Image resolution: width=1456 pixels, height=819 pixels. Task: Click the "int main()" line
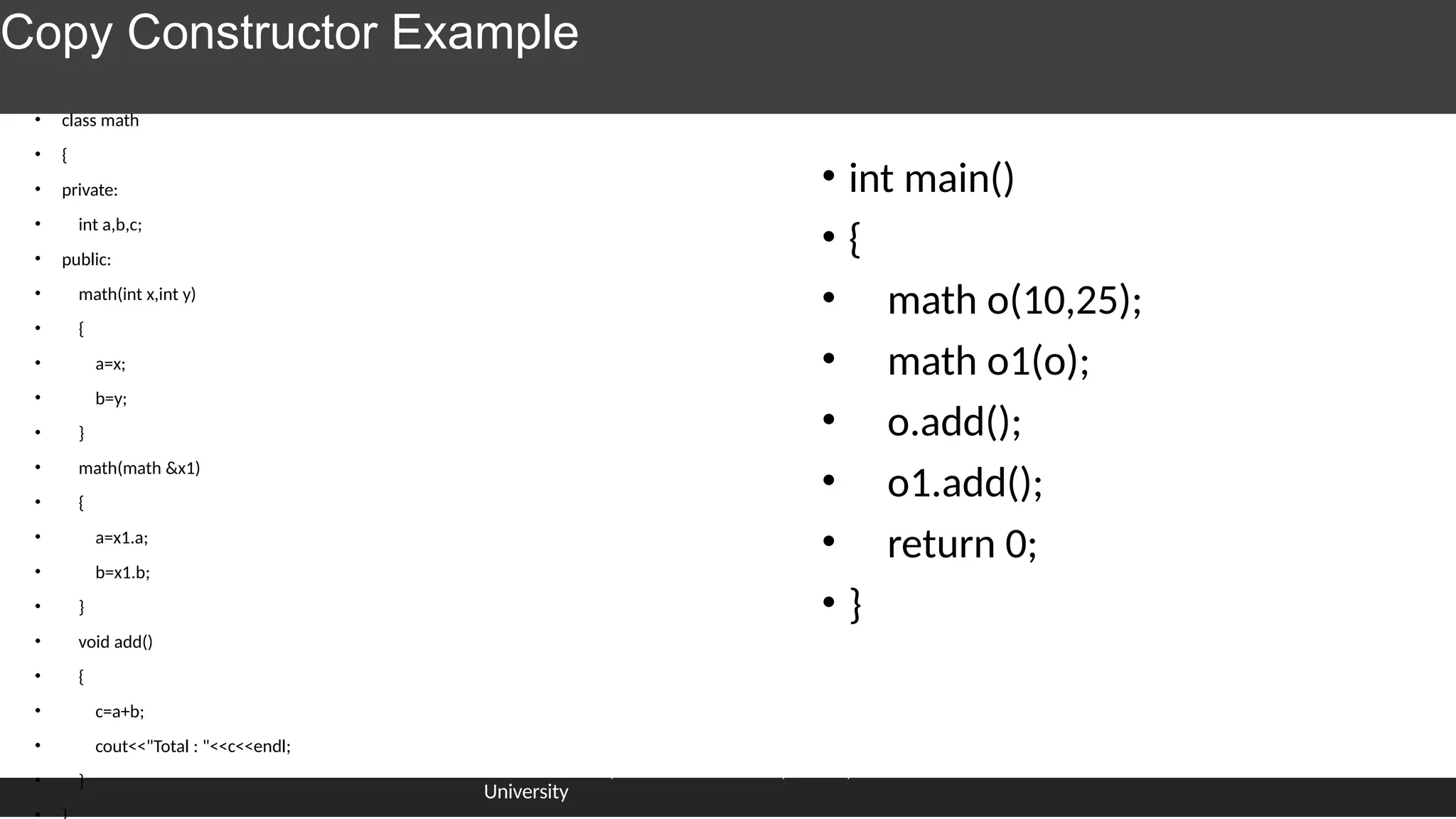[x=931, y=178]
